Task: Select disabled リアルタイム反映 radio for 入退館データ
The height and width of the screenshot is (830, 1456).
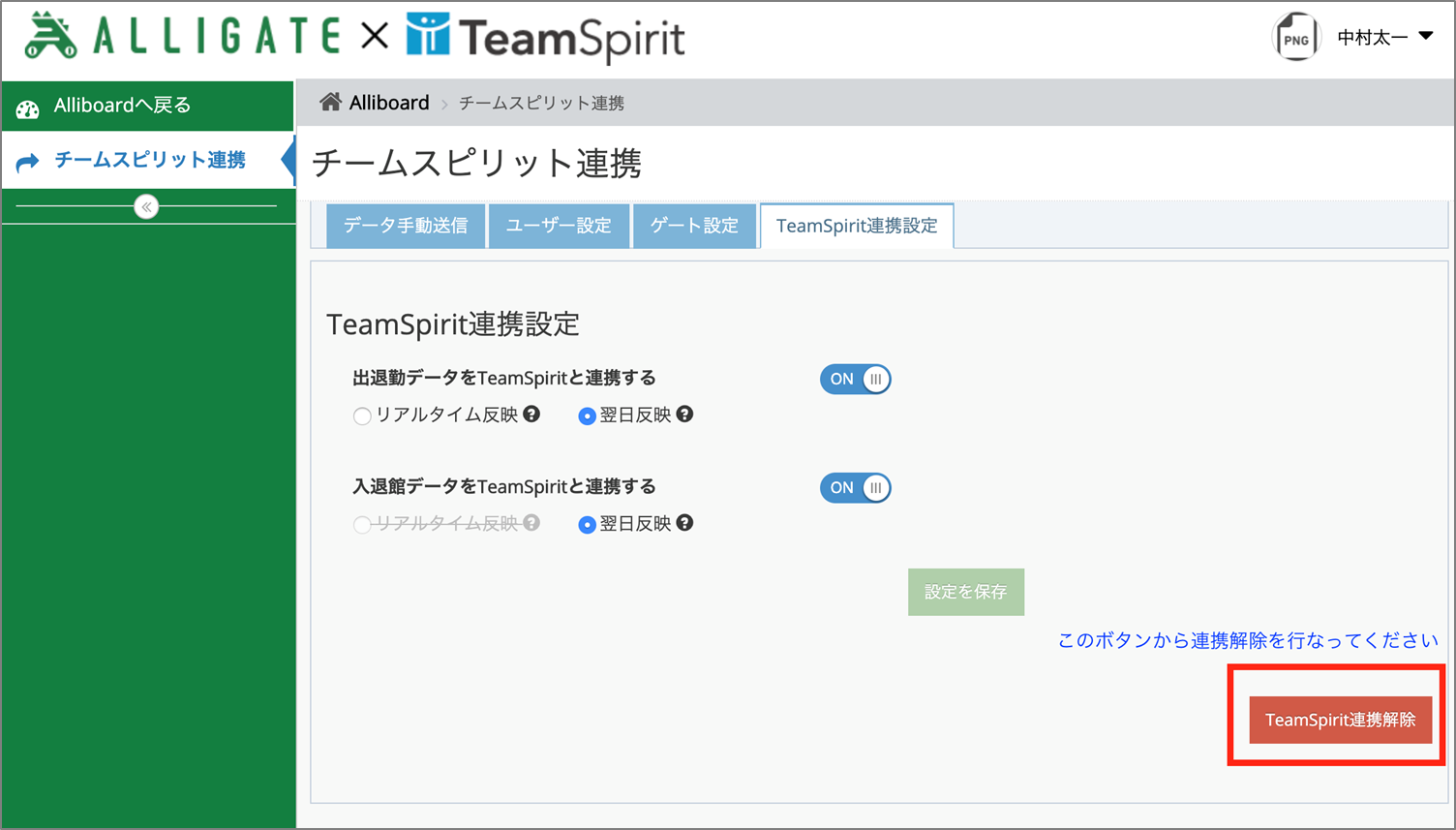Action: click(x=362, y=525)
